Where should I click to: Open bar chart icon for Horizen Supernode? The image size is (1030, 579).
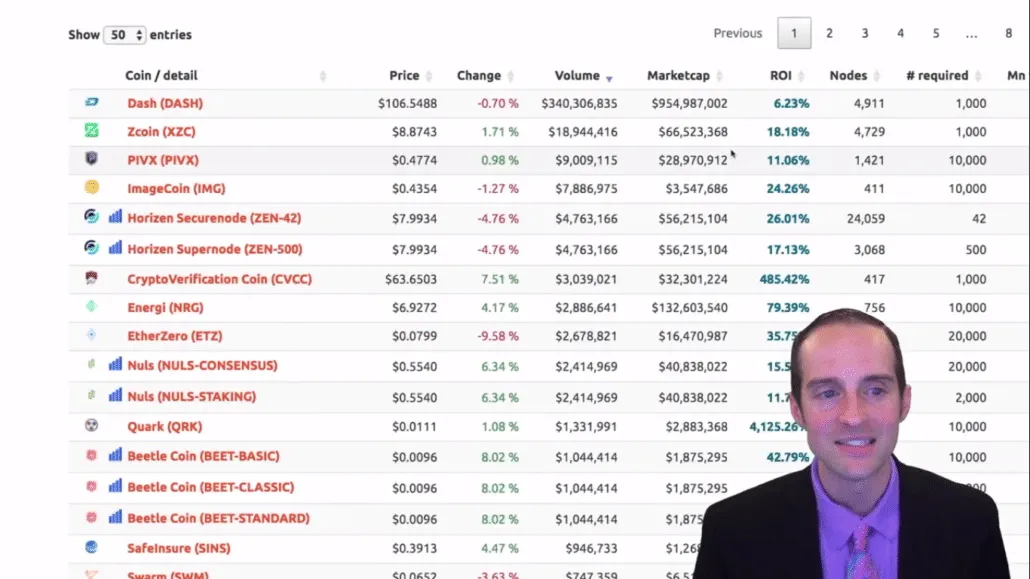tap(115, 247)
